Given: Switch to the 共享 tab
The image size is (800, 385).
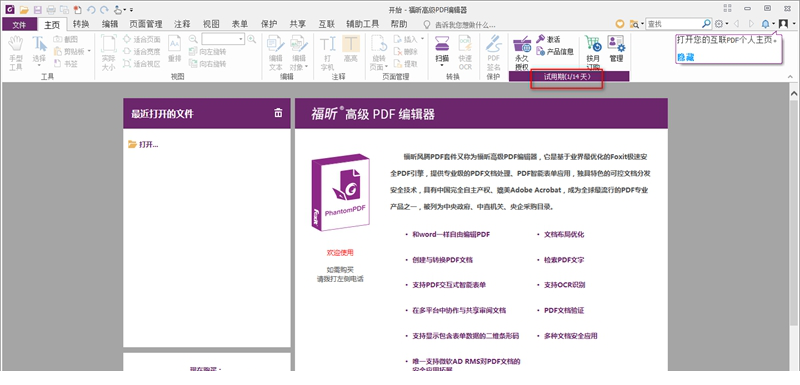Looking at the screenshot, I should [x=298, y=24].
